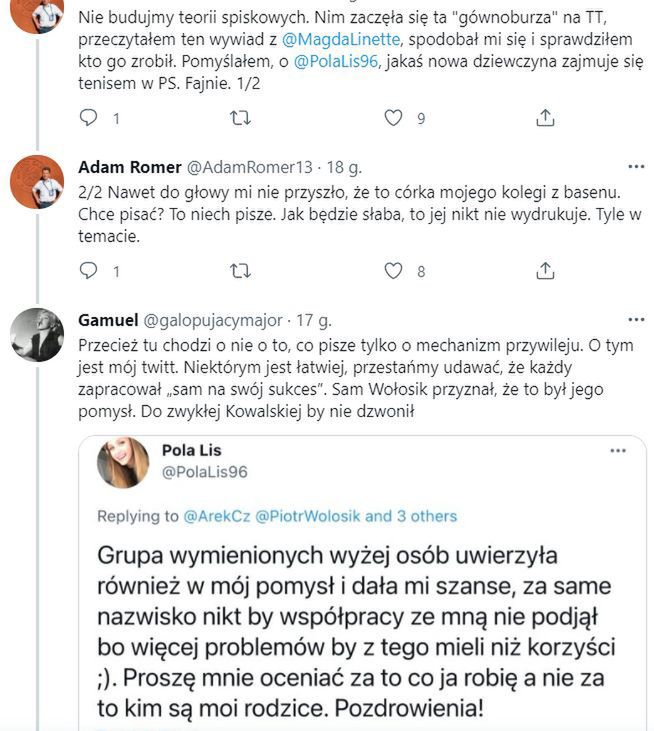Image resolution: width=654 pixels, height=731 pixels.
Task: Like Adam Romer's tweet with 8 likes
Action: coord(394,271)
